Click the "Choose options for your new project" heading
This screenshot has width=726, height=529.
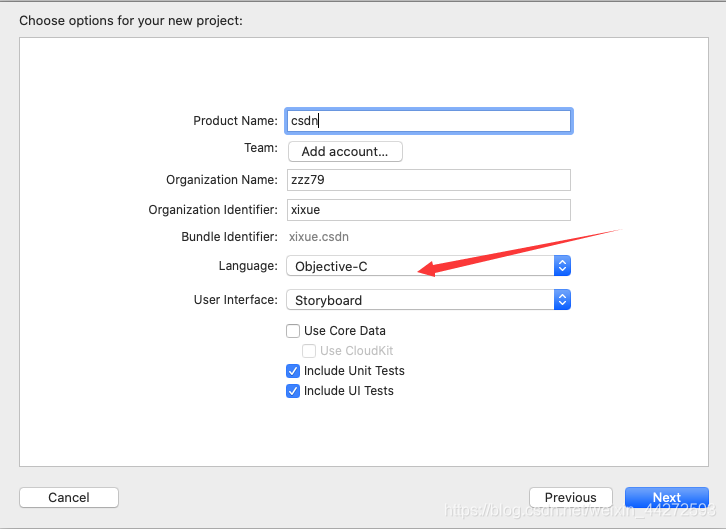130,20
